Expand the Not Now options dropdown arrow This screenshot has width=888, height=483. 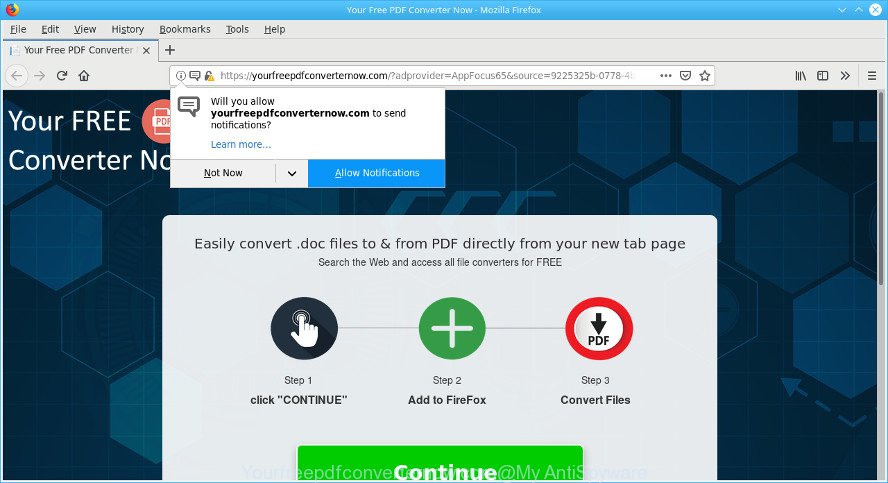pyautogui.click(x=292, y=173)
